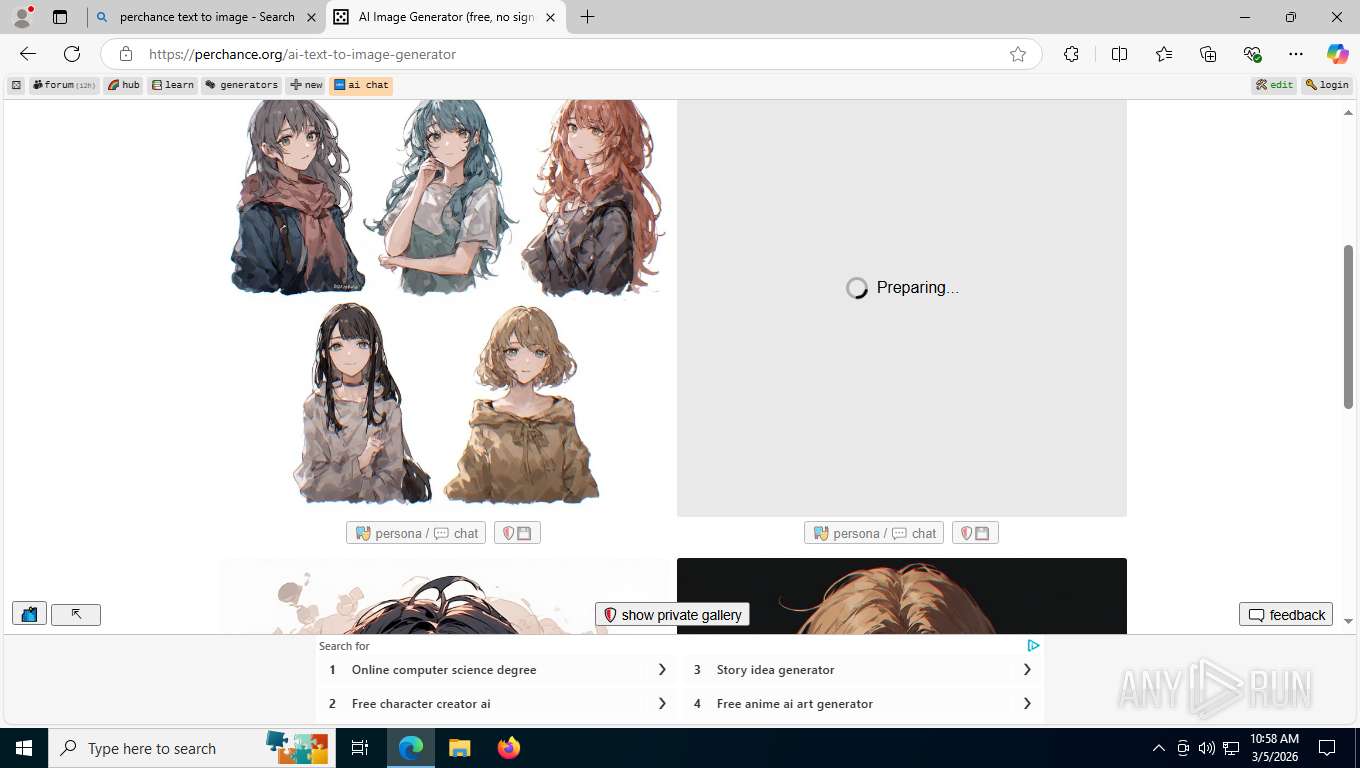Show hidden system tray icons chevron
The height and width of the screenshot is (768, 1360).
coord(1158,748)
